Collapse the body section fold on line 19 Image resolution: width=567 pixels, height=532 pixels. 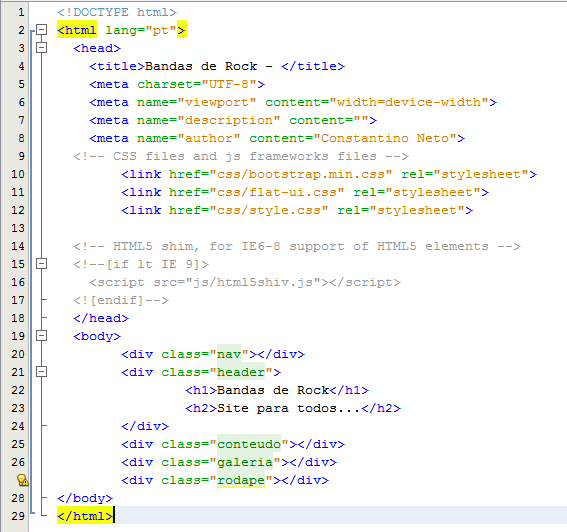42,336
